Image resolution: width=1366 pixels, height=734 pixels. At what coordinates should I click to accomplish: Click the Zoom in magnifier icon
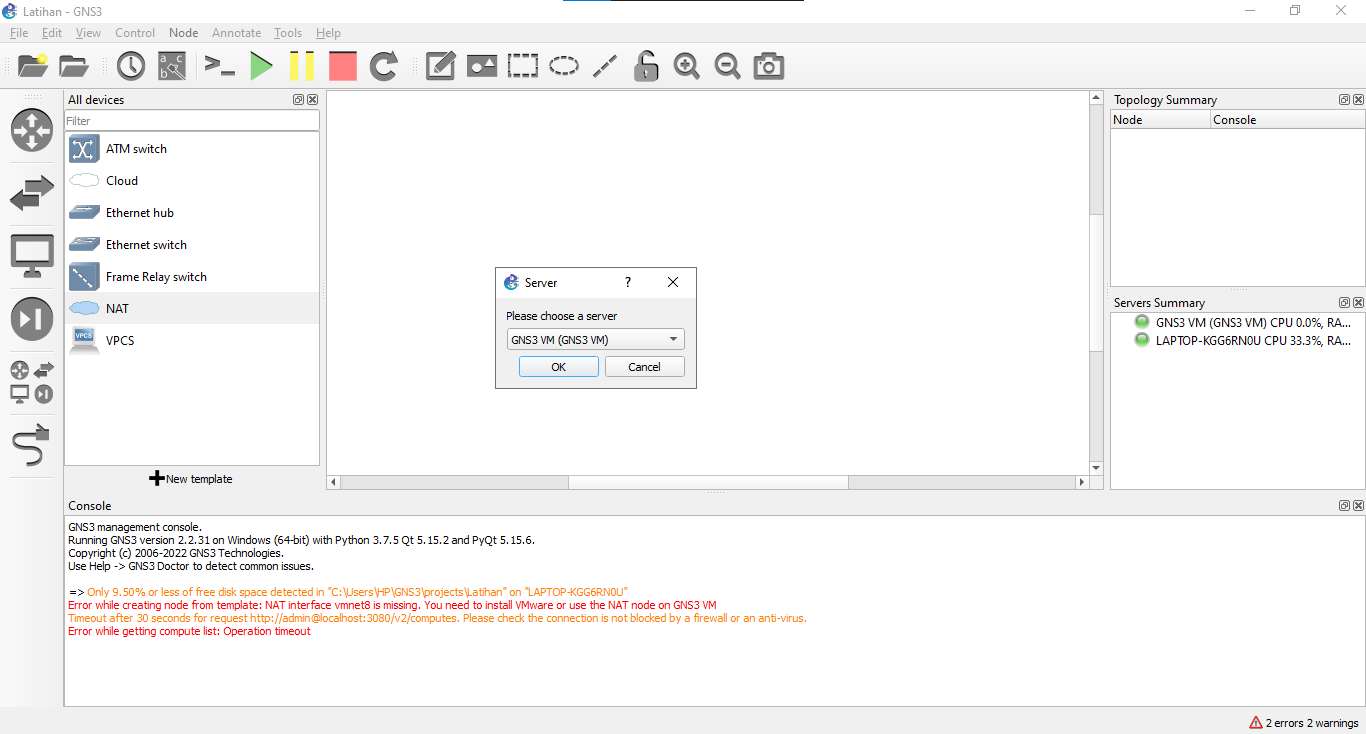[687, 66]
